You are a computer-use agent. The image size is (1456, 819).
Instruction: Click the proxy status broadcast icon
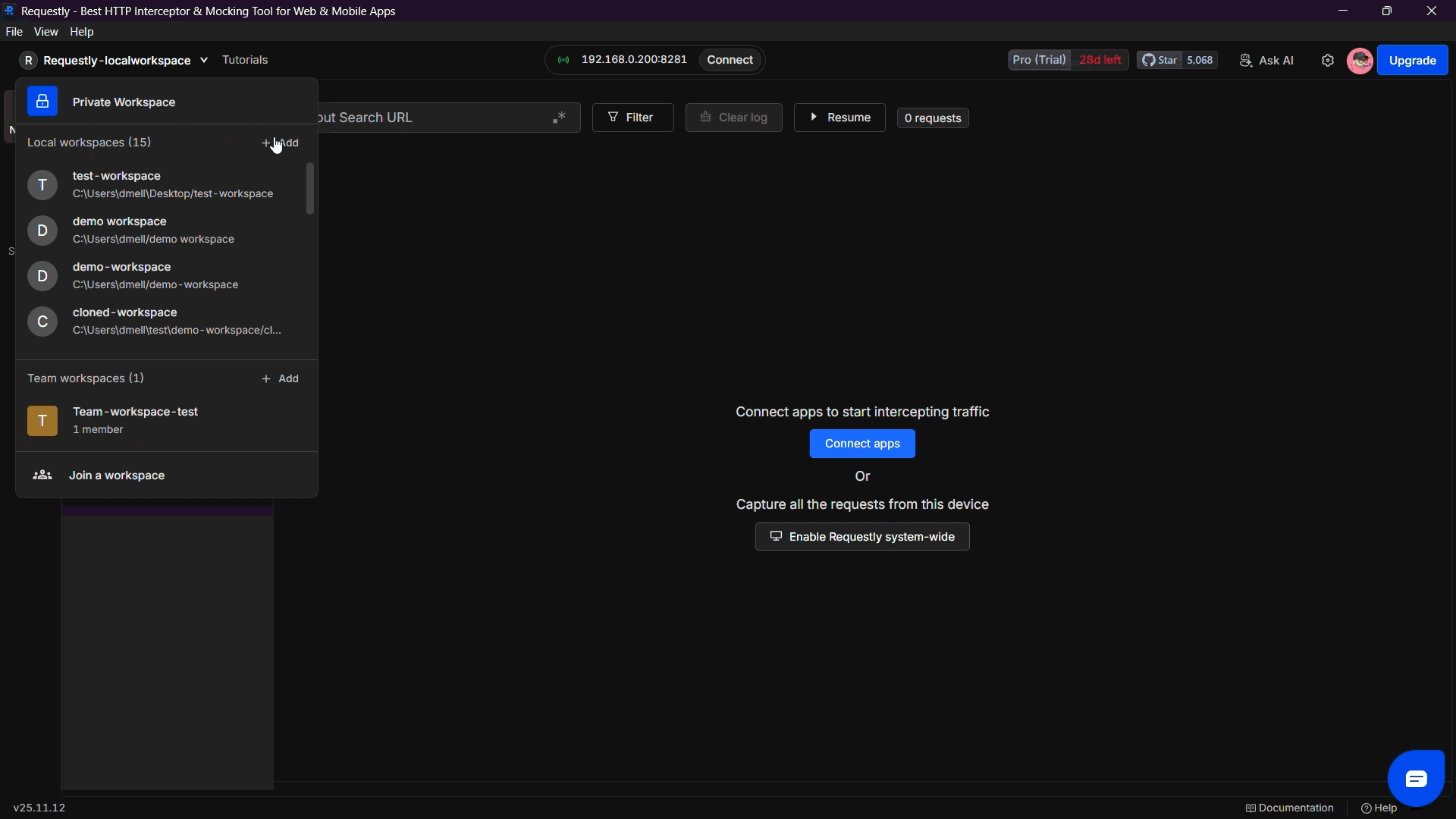point(563,60)
